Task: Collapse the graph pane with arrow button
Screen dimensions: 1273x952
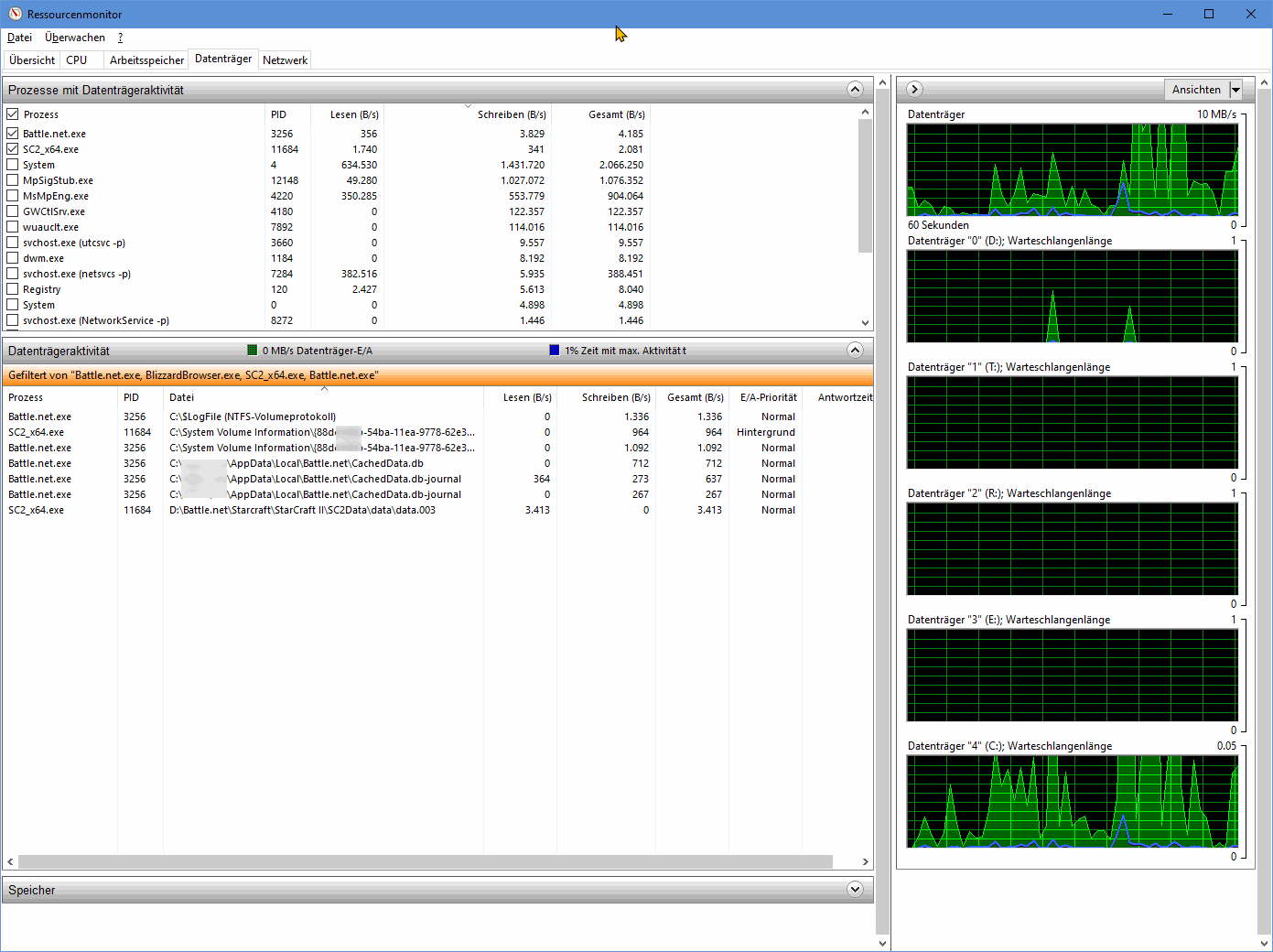Action: pyautogui.click(x=914, y=89)
